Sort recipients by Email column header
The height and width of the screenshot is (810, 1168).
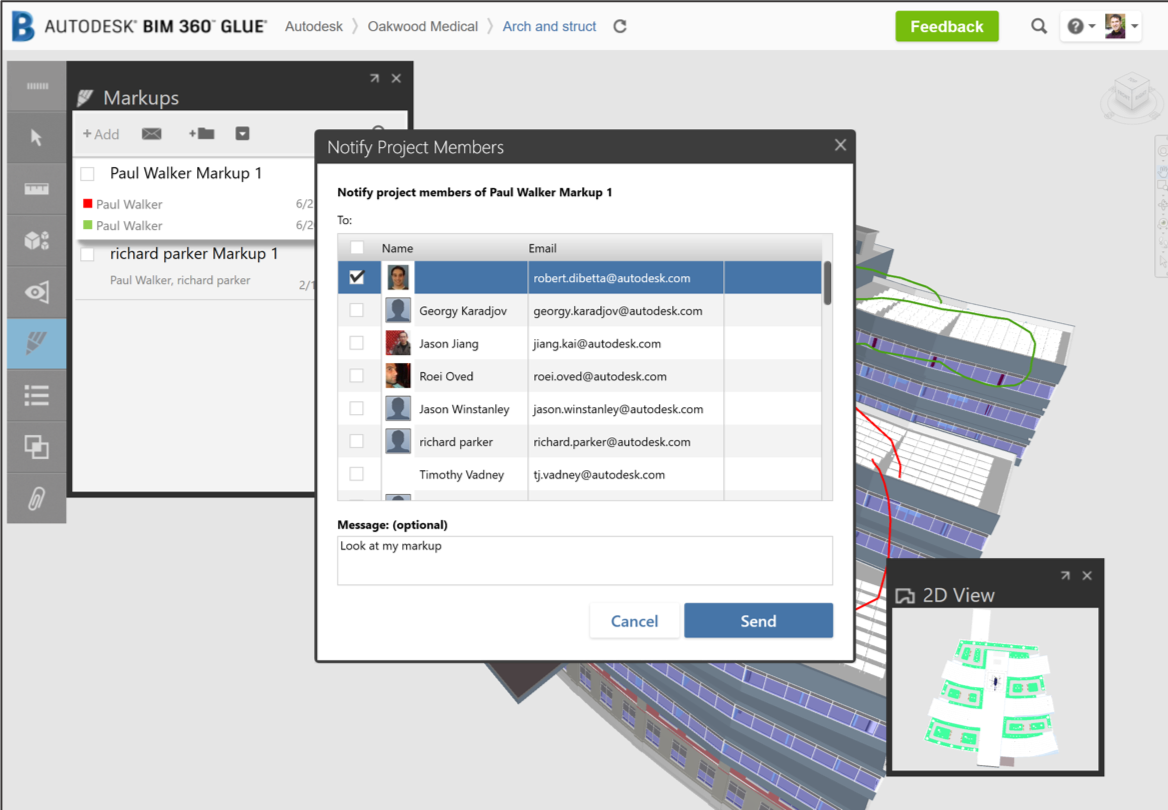tap(542, 248)
